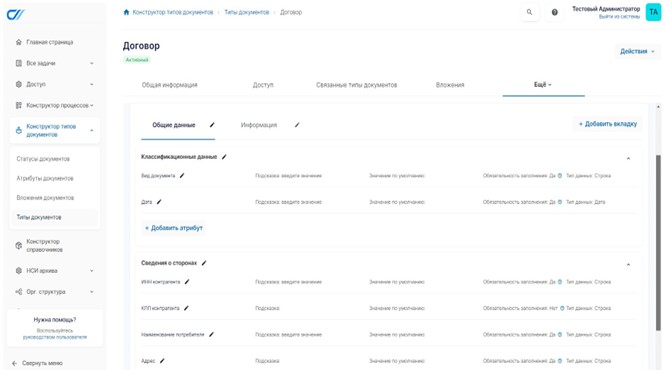Image resolution: width=666 pixels, height=370 pixels.
Task: Switch to the Связанные типы документов tab
Action: (x=356, y=85)
